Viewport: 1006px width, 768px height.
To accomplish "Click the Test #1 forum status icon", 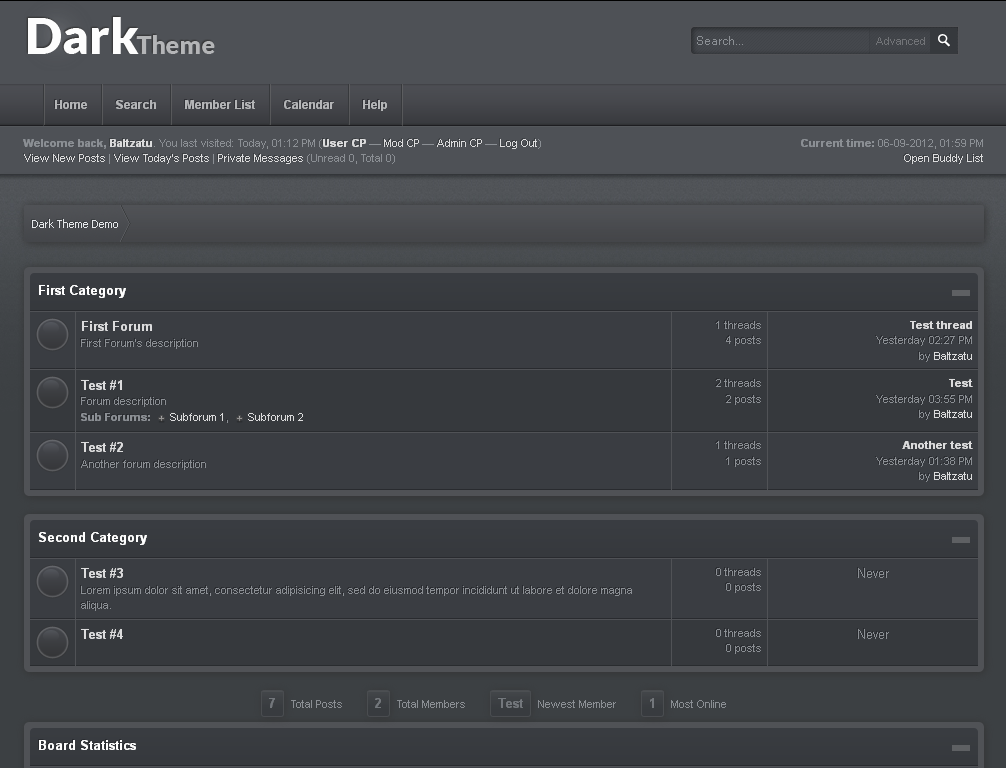I will (x=52, y=393).
